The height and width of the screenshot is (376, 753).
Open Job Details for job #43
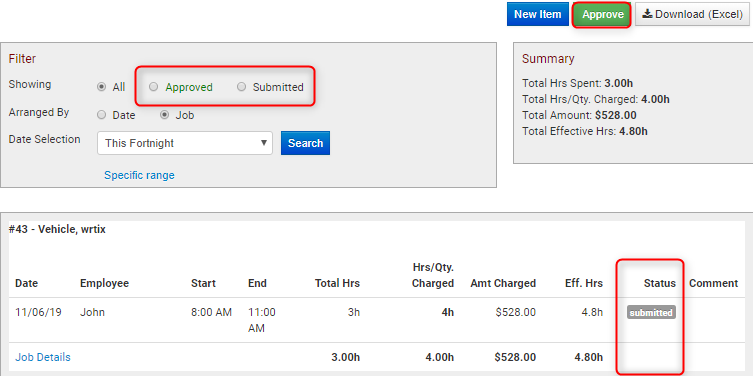coord(43,357)
